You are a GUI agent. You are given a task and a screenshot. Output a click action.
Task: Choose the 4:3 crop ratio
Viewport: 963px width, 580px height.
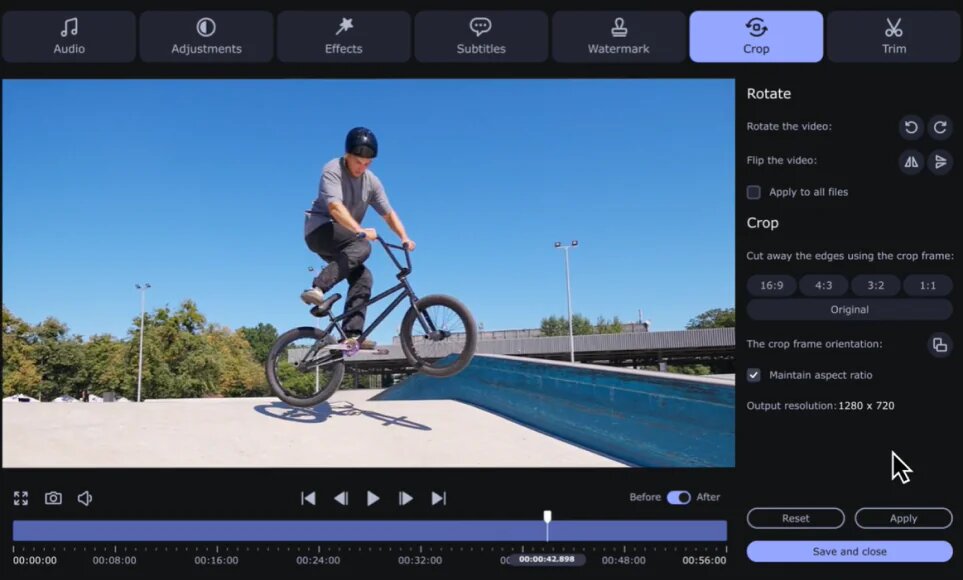(824, 285)
